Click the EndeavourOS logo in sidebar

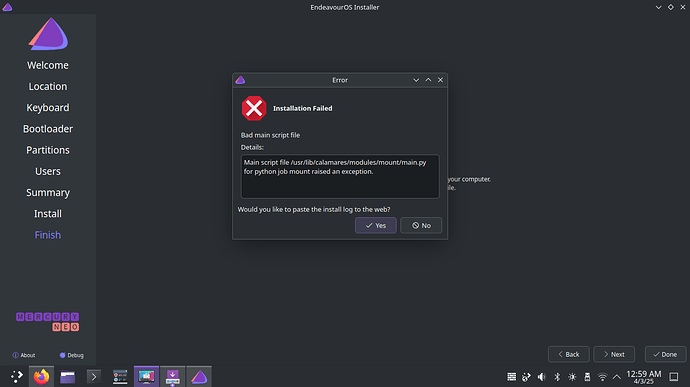click(x=48, y=34)
